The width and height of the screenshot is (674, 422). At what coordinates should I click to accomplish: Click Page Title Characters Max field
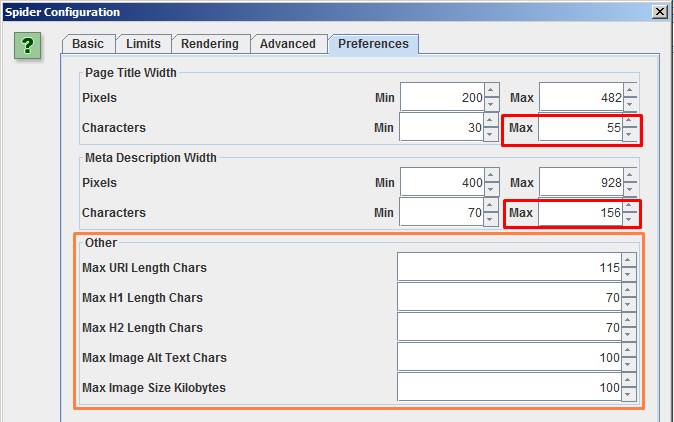pos(581,127)
